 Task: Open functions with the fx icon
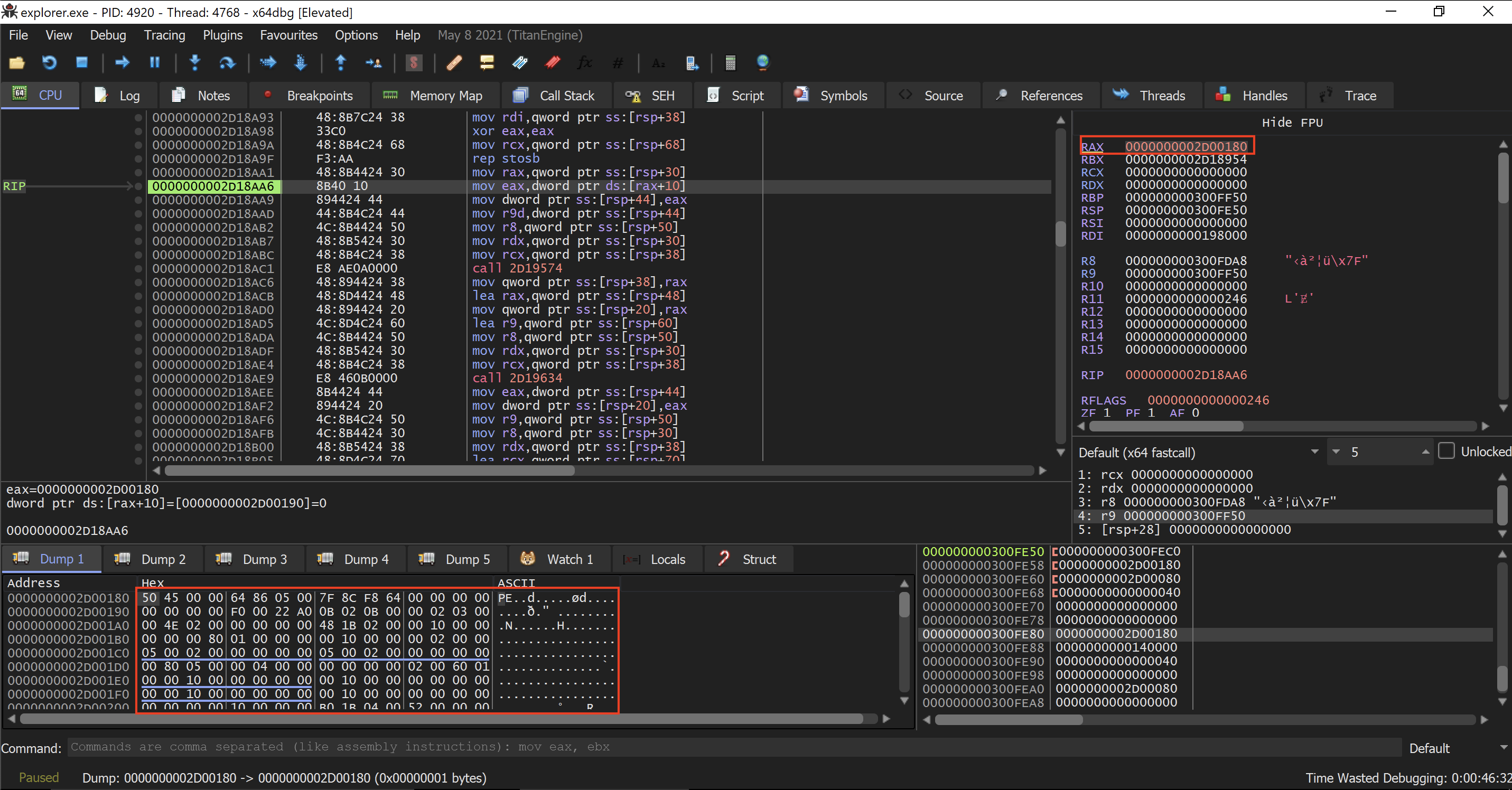coord(585,63)
